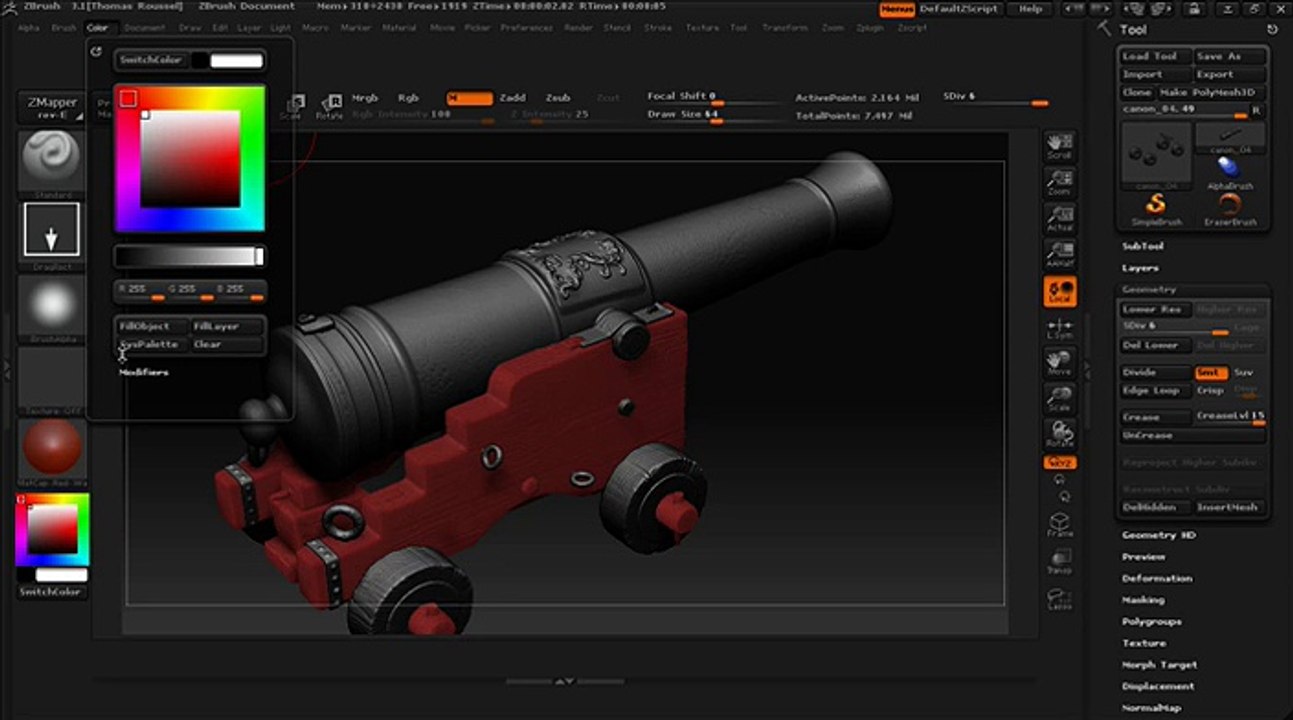This screenshot has height=720, width=1293.
Task: Click the Color palette dock arrow icon
Action: (x=96, y=51)
